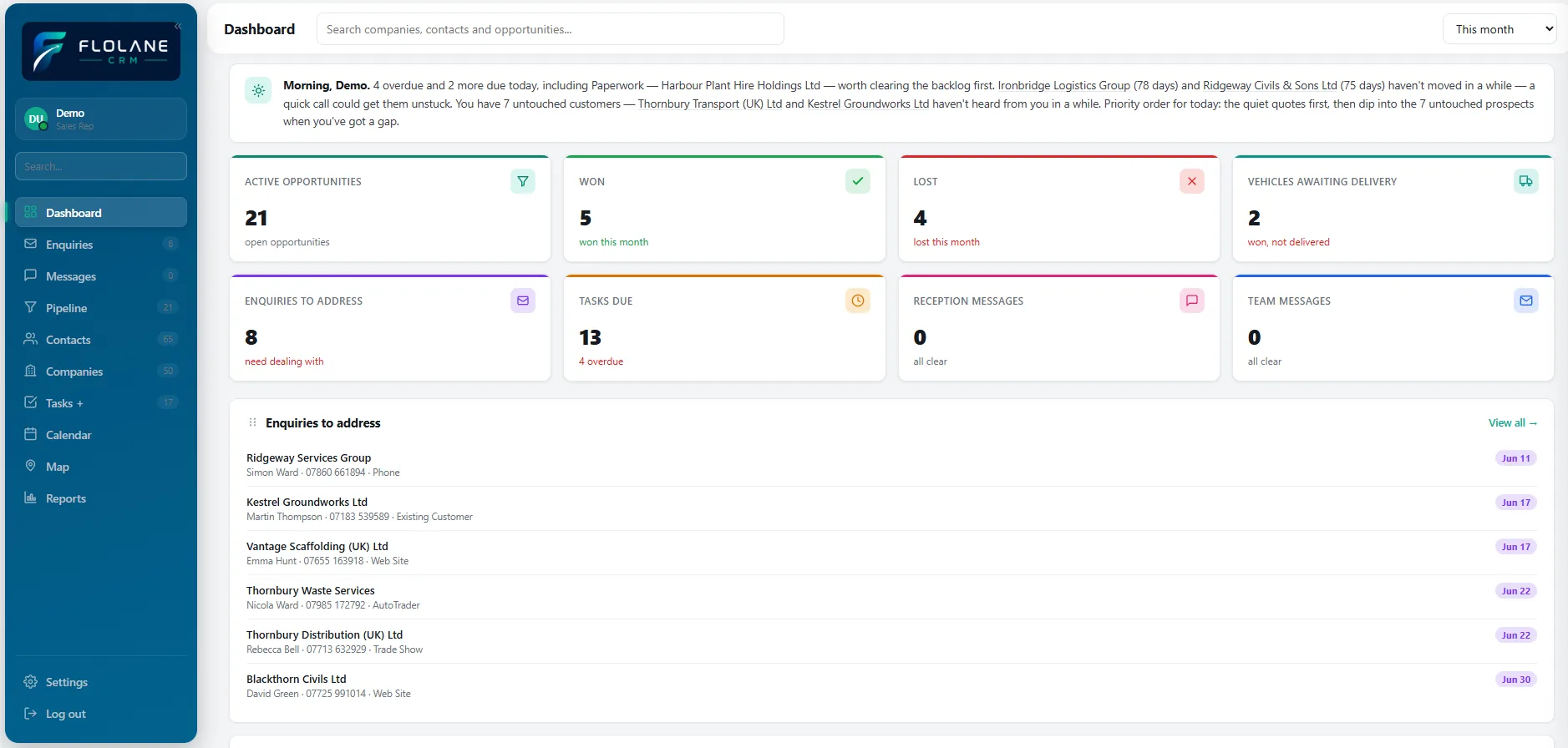This screenshot has width=1568, height=748.
Task: Click the red X icon on Lost card
Action: point(1192,181)
